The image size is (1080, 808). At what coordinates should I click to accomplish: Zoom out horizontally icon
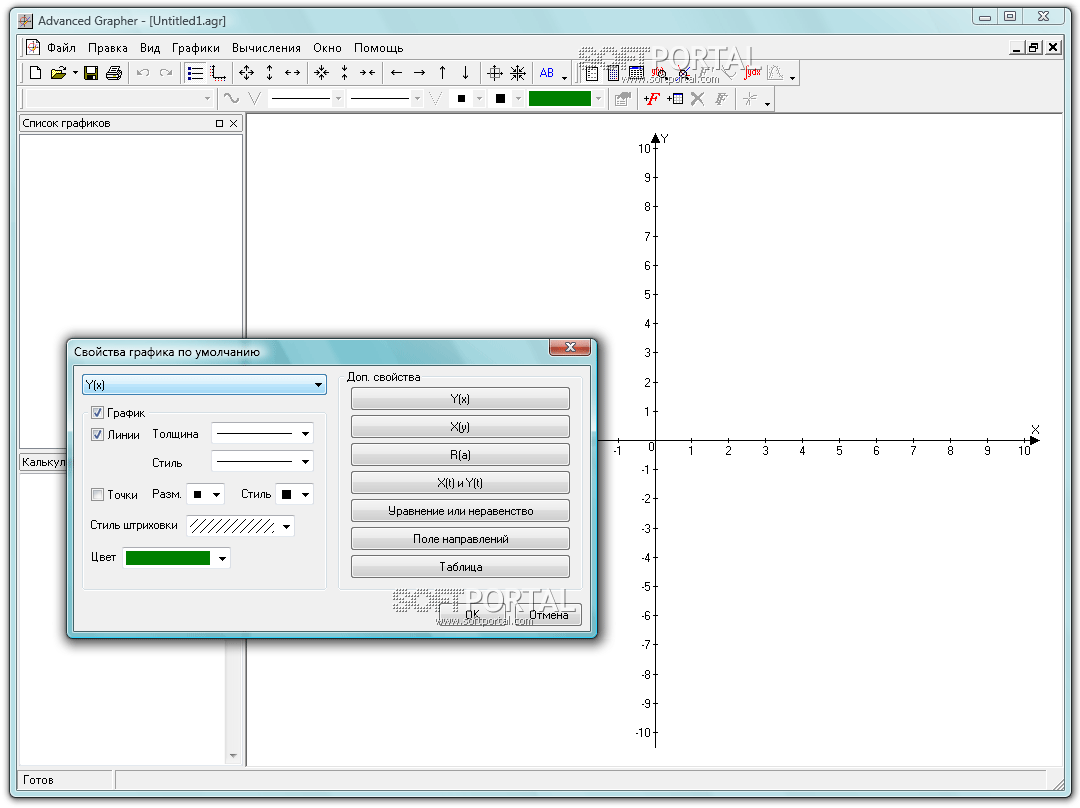(x=368, y=72)
